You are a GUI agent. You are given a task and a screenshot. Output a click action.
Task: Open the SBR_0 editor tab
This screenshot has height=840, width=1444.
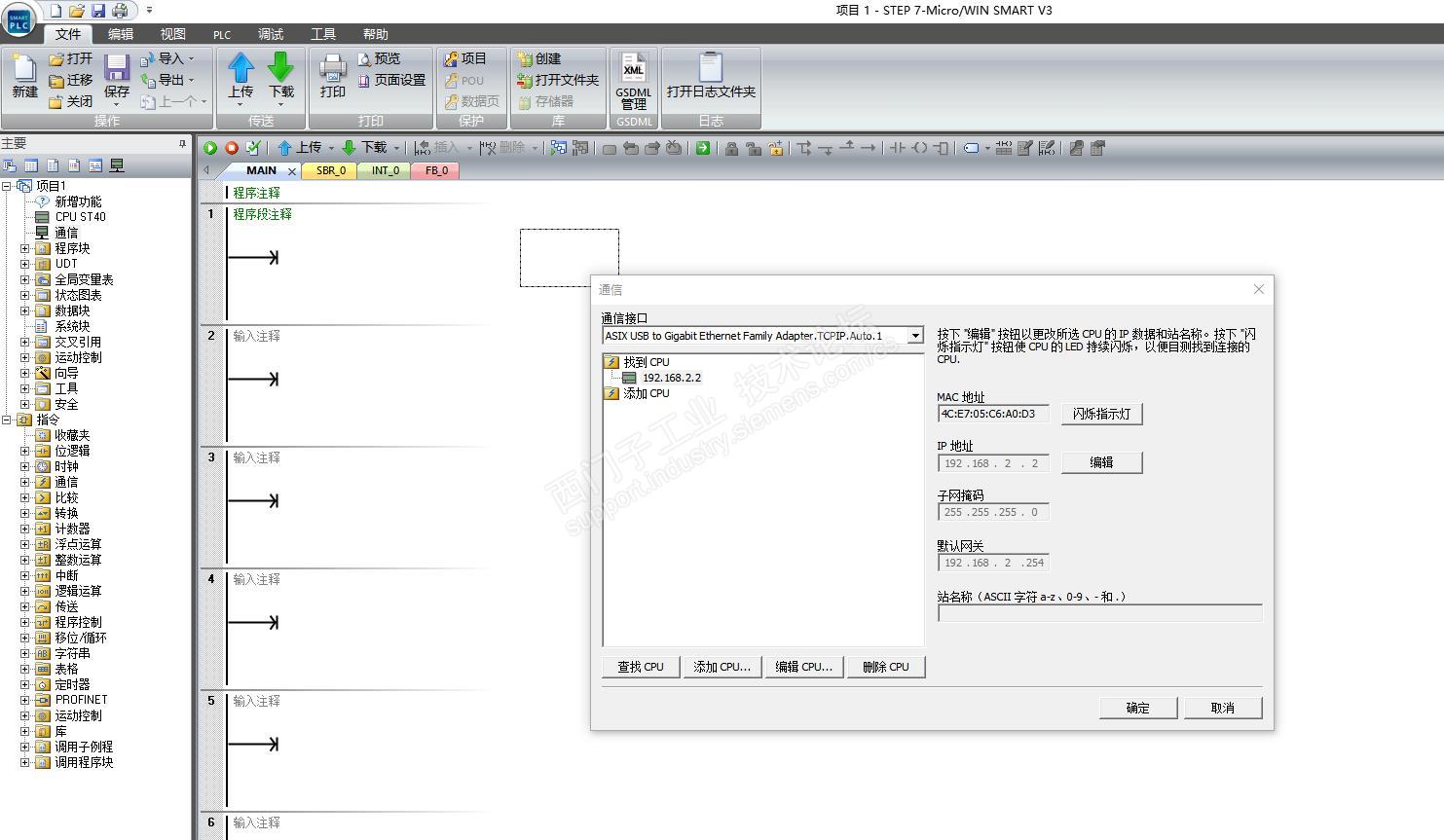click(x=331, y=170)
